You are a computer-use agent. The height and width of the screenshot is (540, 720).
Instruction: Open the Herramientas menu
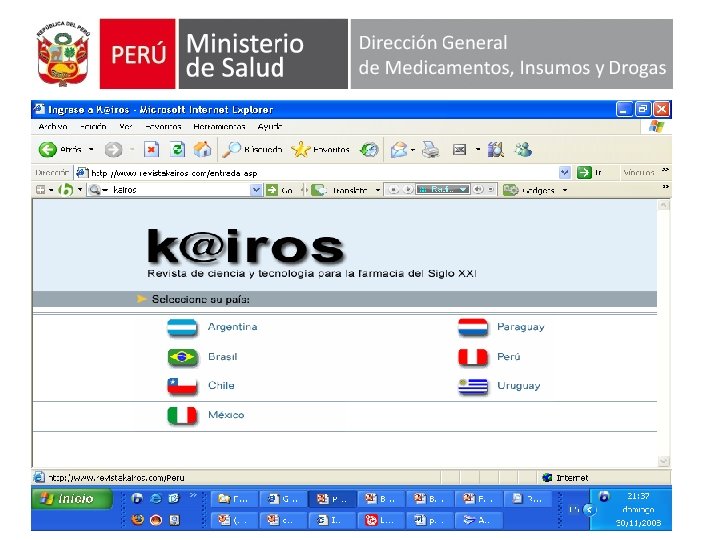(219, 126)
